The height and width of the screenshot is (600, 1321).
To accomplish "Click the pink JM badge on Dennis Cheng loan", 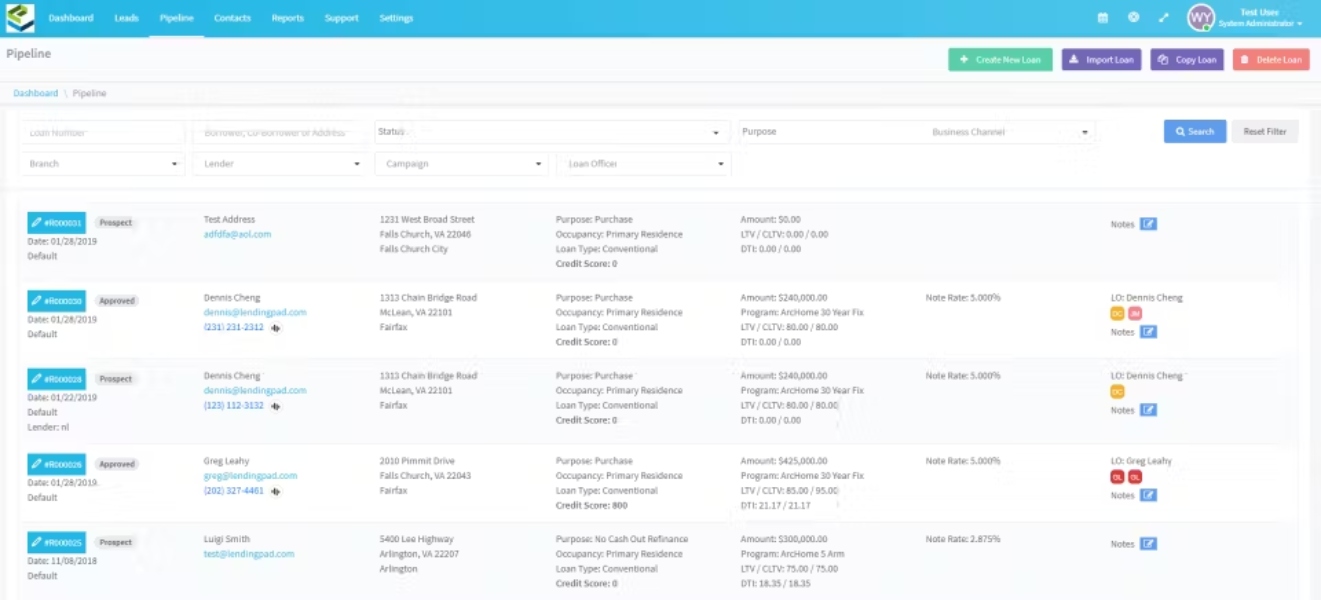I will click(1134, 314).
